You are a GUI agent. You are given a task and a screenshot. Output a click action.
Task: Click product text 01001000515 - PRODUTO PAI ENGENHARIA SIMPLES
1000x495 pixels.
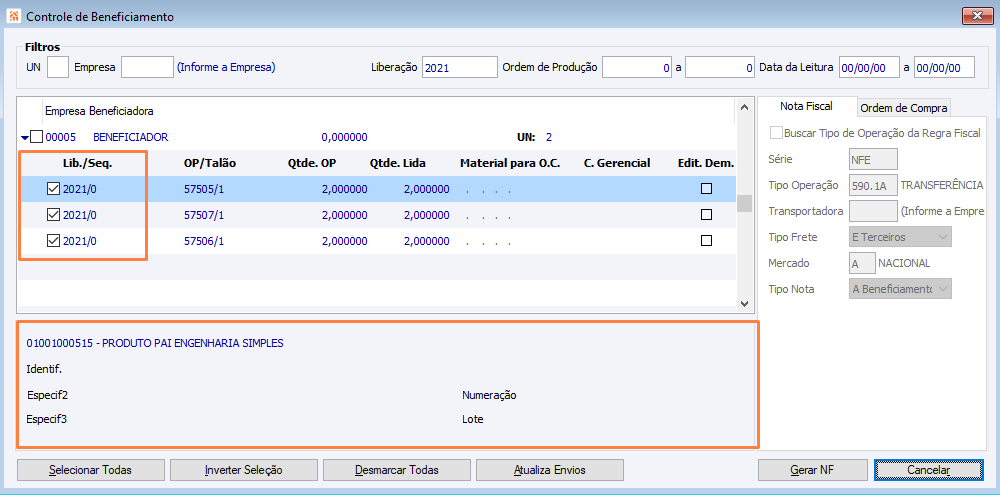pyautogui.click(x=155, y=343)
